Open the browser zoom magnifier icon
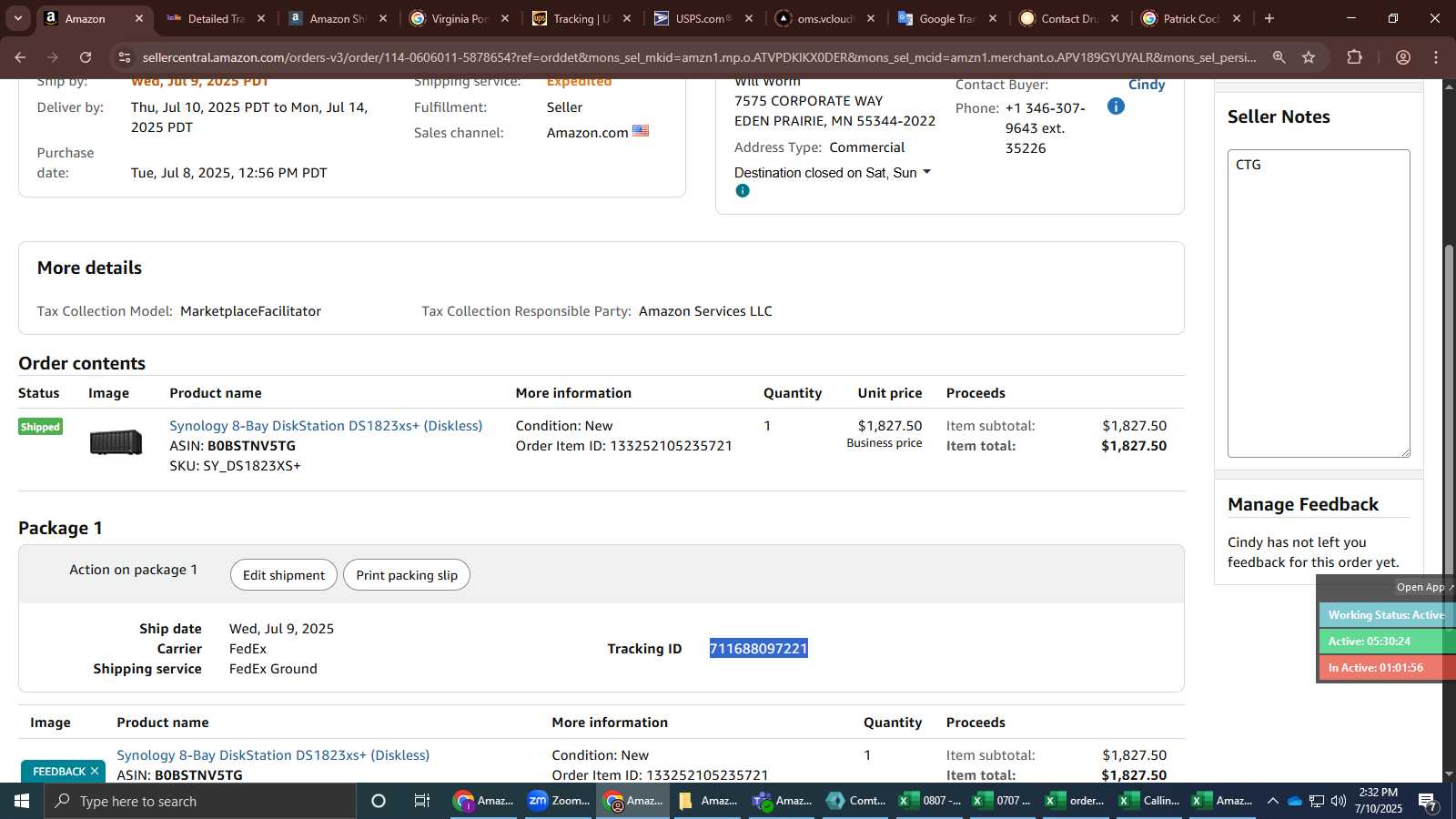The width and height of the screenshot is (1456, 819). (x=1279, y=57)
